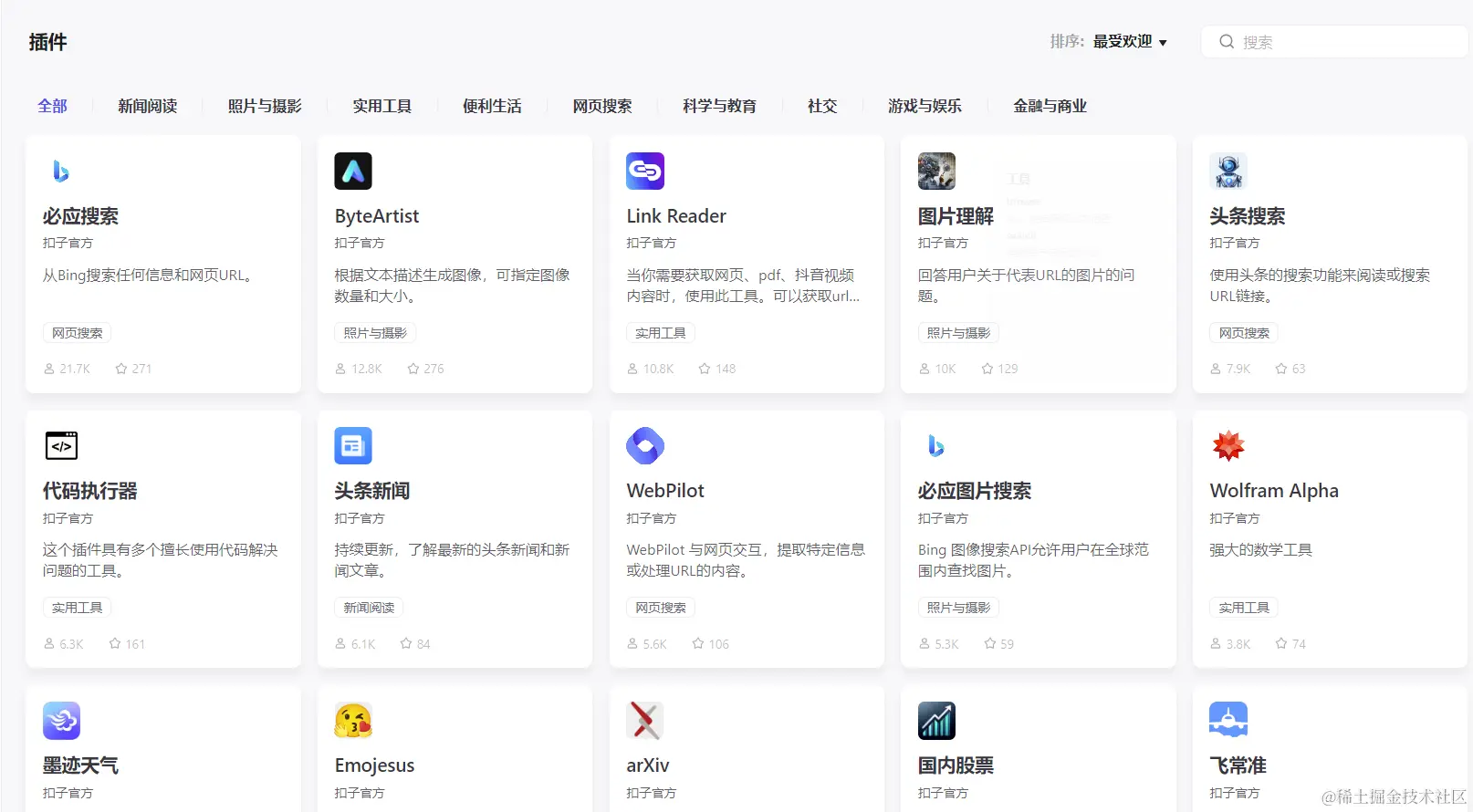Click the 实用工具 tag on Link Reader card

pos(660,333)
